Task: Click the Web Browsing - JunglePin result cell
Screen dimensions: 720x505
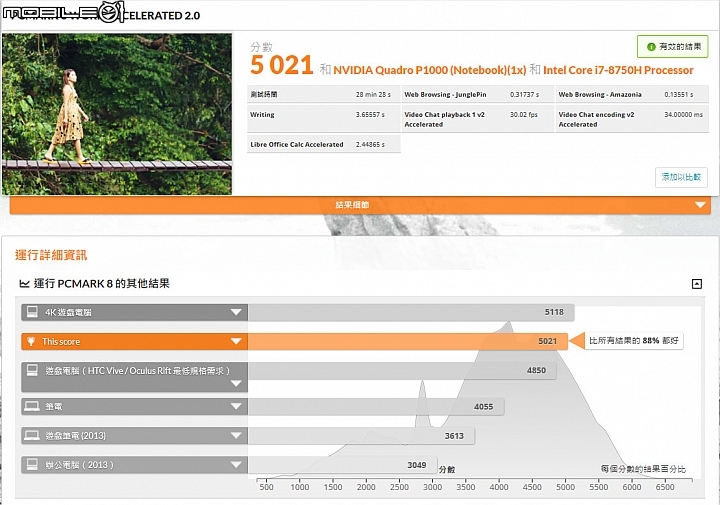Action: (x=478, y=95)
